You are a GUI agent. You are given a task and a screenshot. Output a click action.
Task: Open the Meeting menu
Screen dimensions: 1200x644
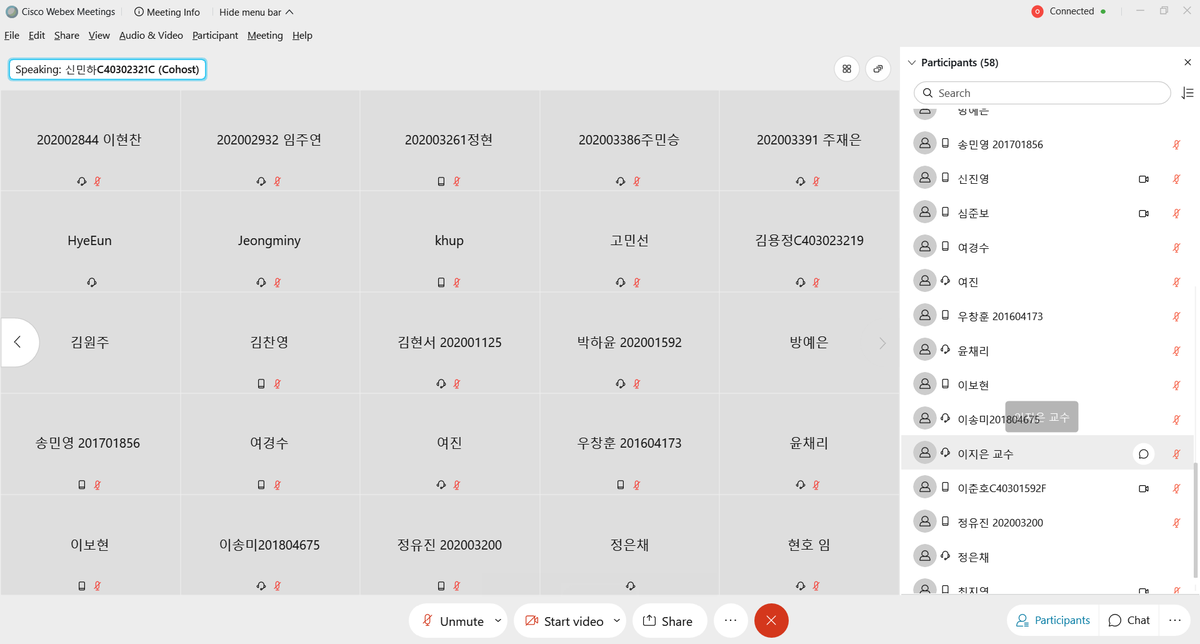point(265,35)
